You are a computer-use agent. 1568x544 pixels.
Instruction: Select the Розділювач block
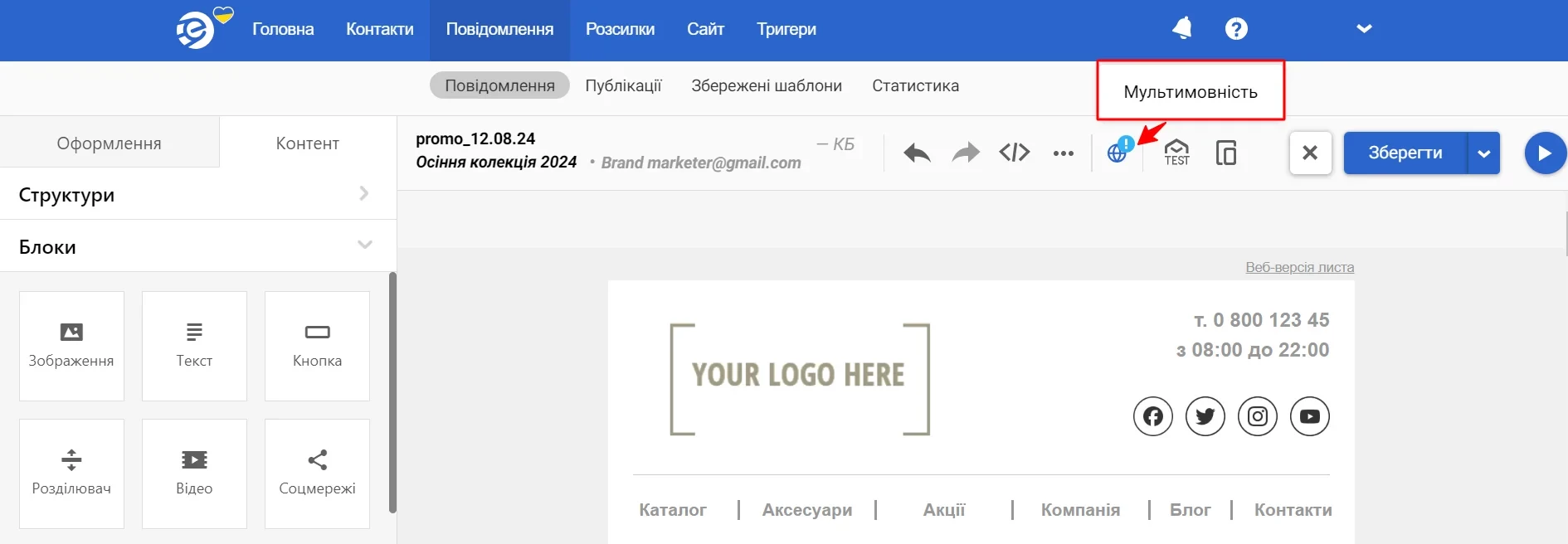click(71, 474)
